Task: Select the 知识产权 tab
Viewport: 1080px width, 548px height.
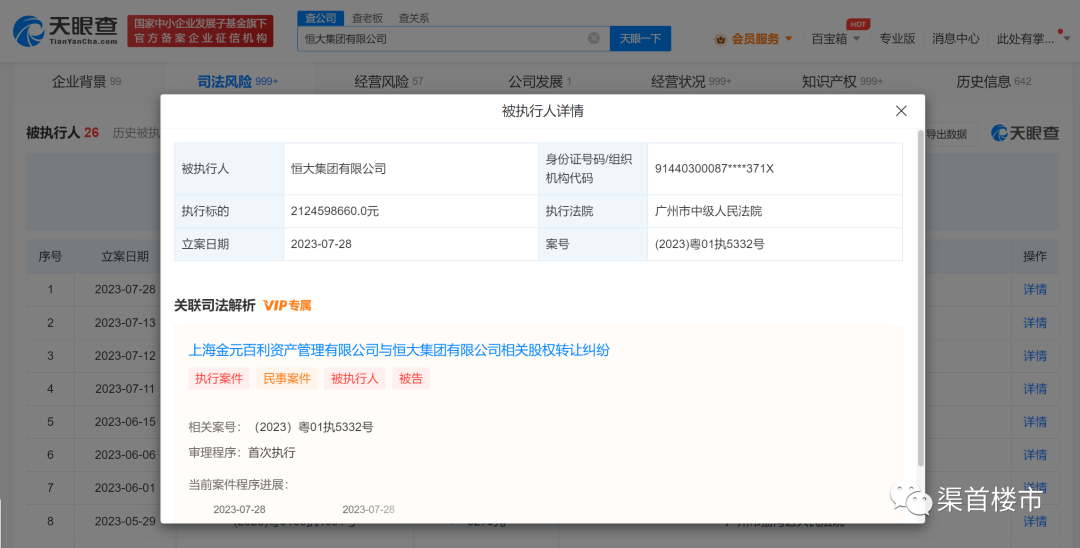Action: (x=842, y=82)
